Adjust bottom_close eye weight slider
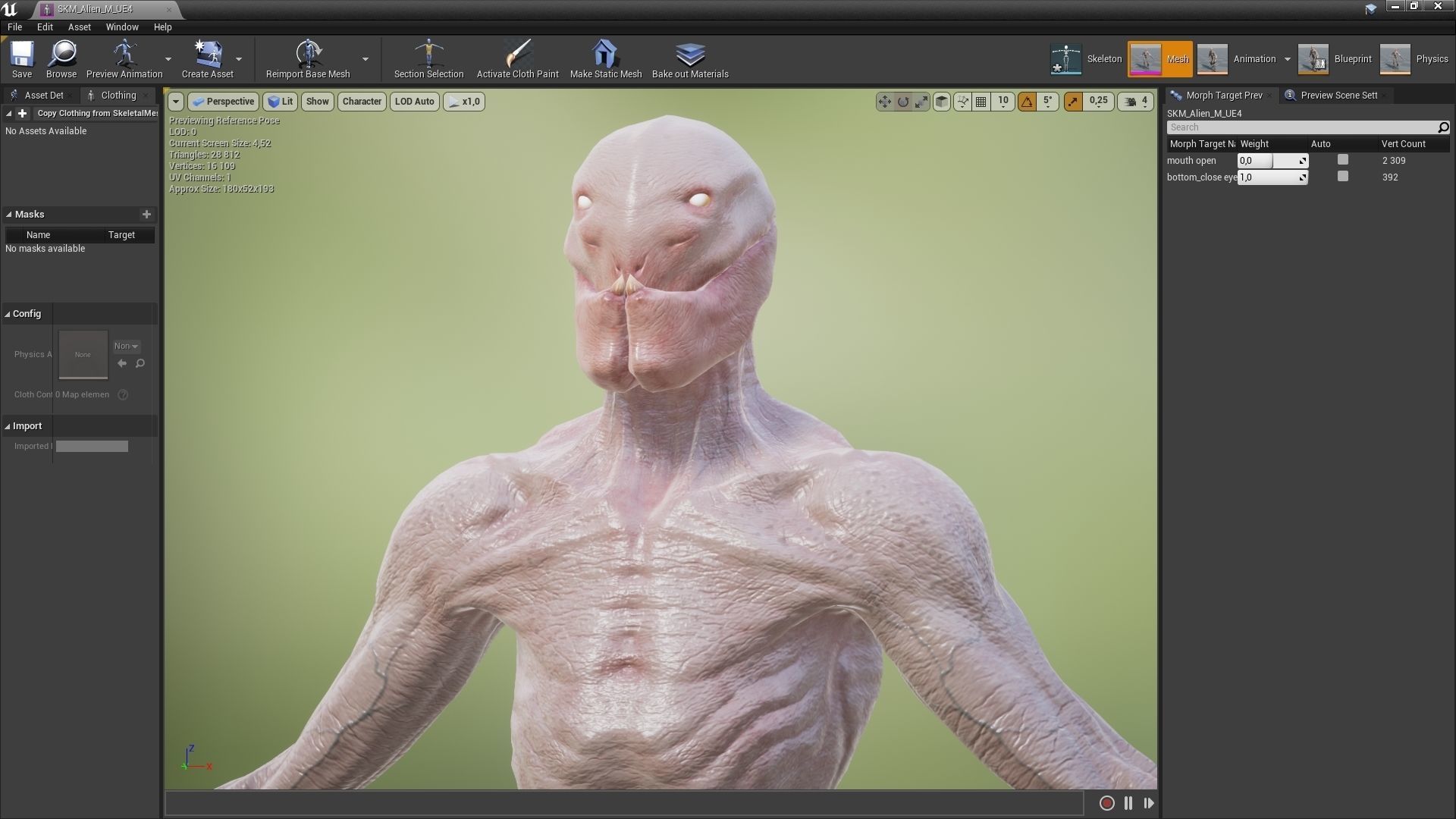 (1272, 177)
